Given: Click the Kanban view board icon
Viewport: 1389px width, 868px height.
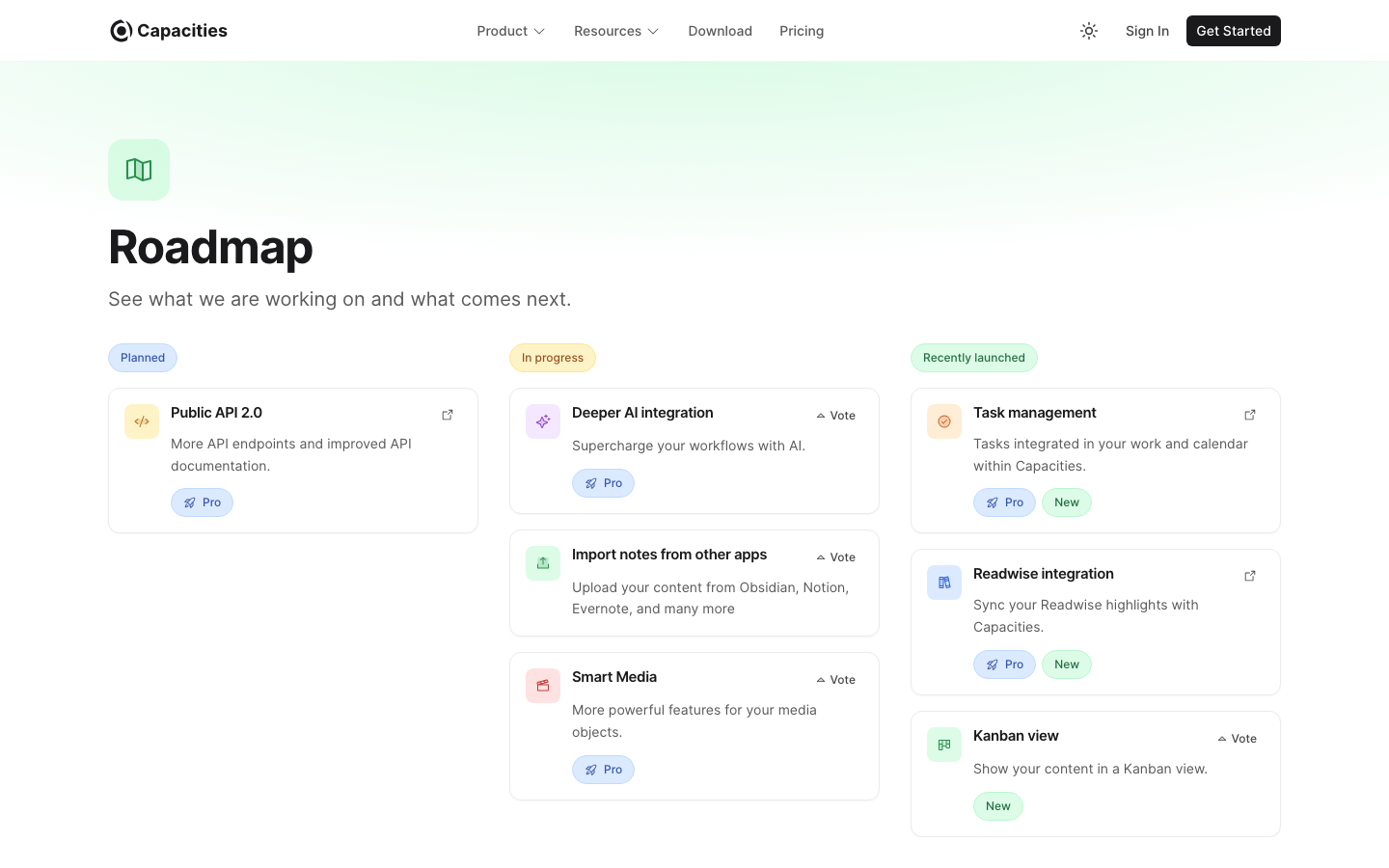Looking at the screenshot, I should pyautogui.click(x=944, y=745).
